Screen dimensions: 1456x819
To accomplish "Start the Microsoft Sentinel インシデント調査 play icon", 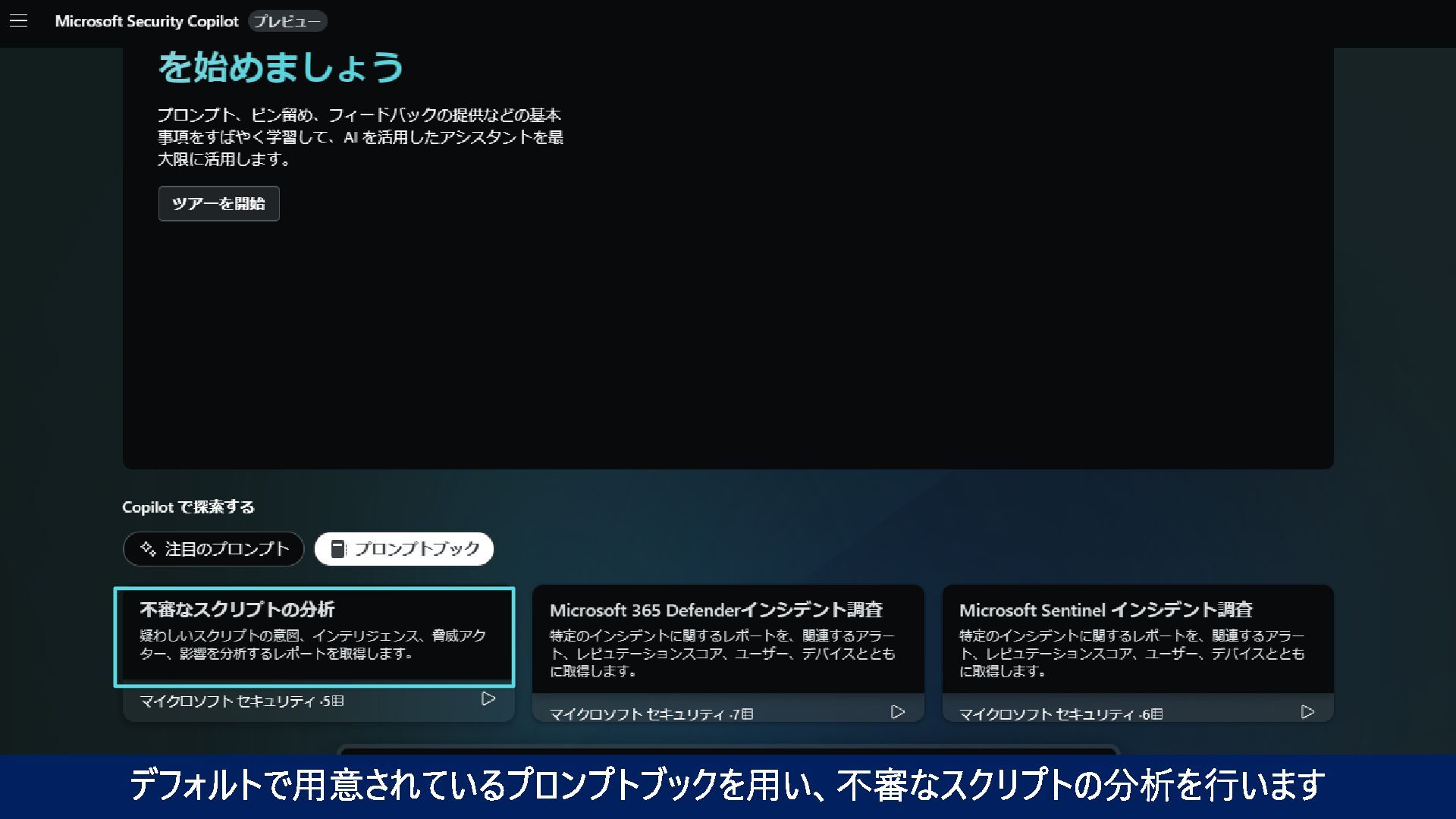I will (1307, 712).
